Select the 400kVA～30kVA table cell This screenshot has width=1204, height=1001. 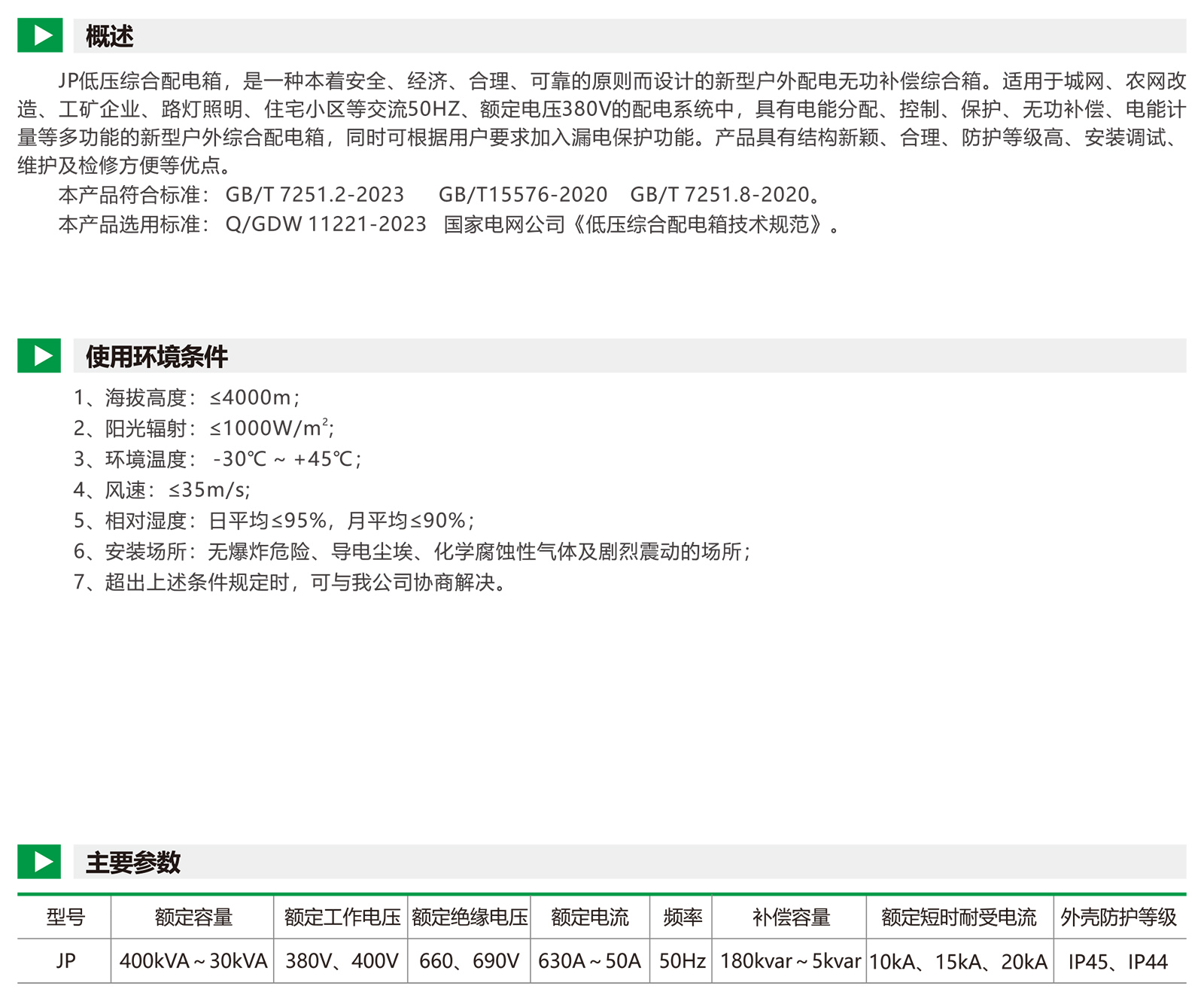193,961
